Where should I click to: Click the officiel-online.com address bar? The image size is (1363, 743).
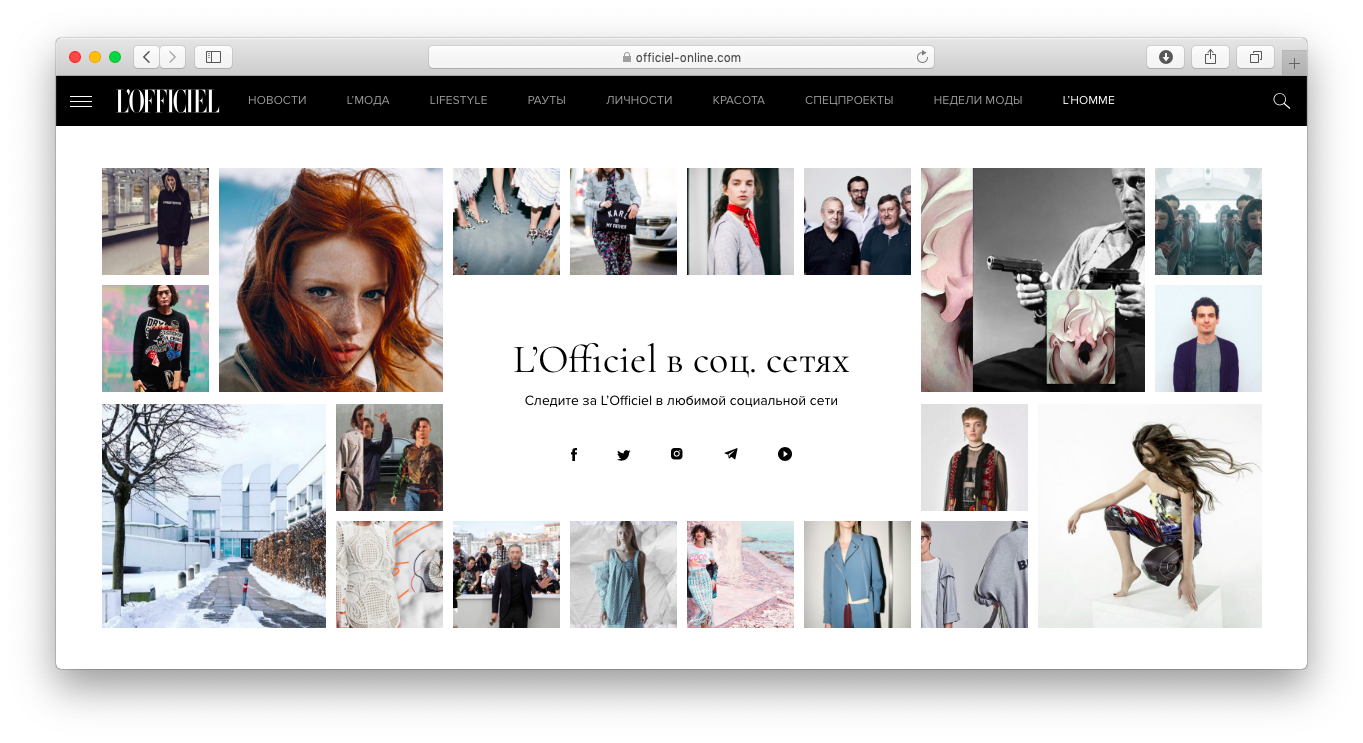pyautogui.click(x=681, y=57)
